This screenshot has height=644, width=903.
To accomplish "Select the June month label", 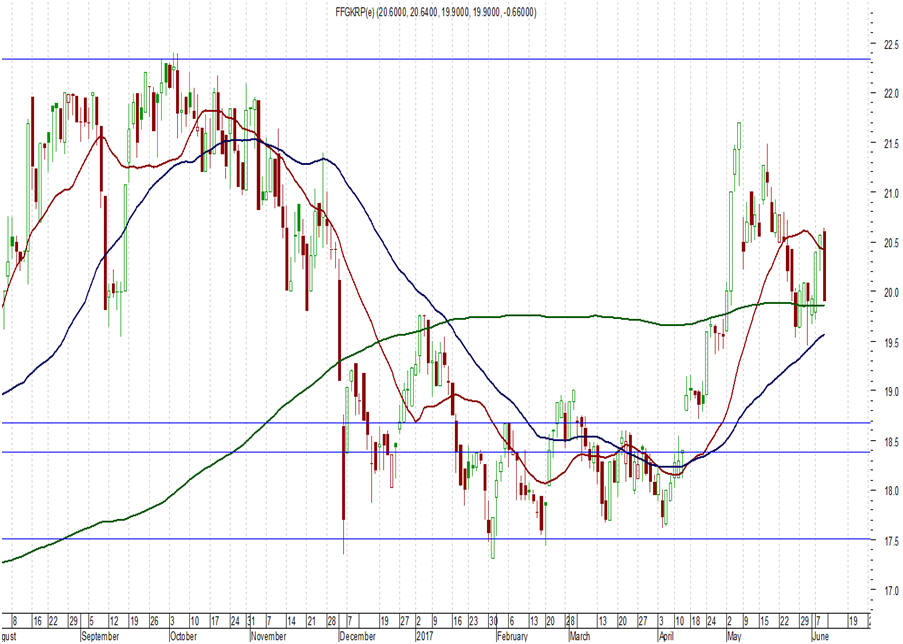I will pyautogui.click(x=820, y=637).
